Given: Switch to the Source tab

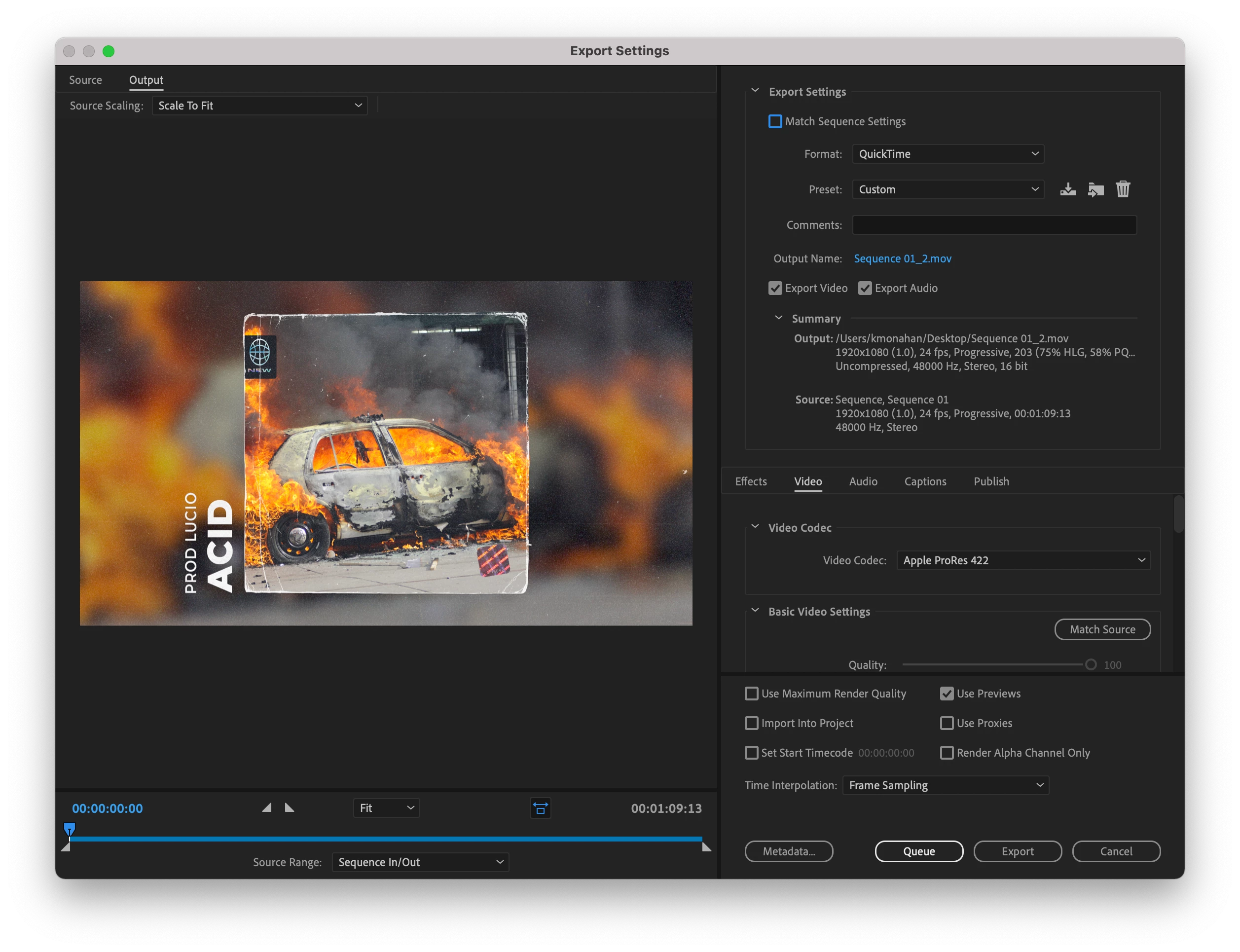Looking at the screenshot, I should coord(85,80).
